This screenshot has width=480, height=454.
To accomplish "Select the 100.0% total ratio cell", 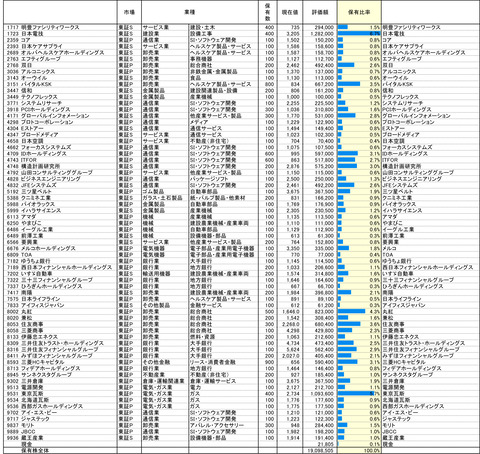I will pyautogui.click(x=359, y=451).
